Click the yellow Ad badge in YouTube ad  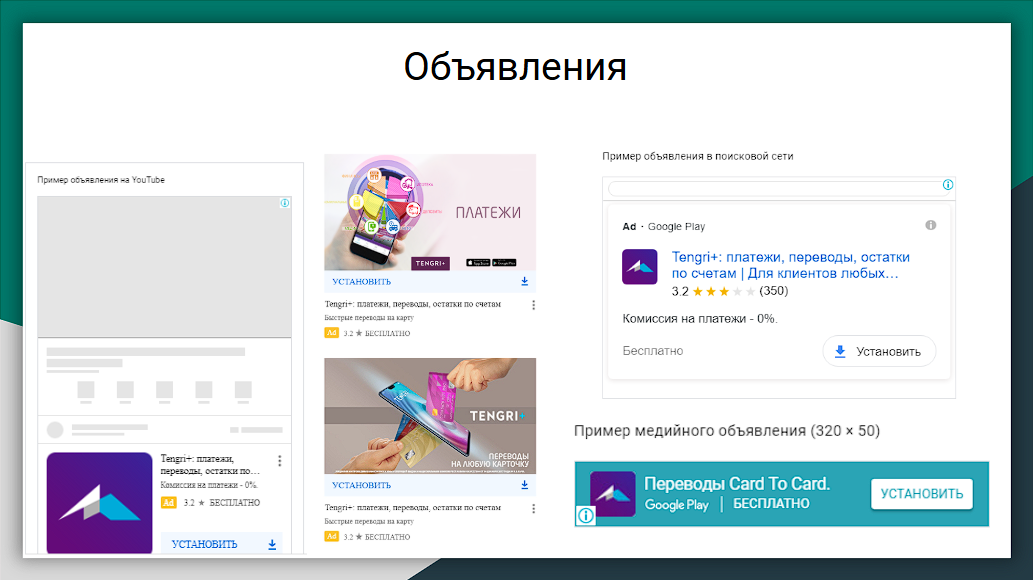pos(169,502)
